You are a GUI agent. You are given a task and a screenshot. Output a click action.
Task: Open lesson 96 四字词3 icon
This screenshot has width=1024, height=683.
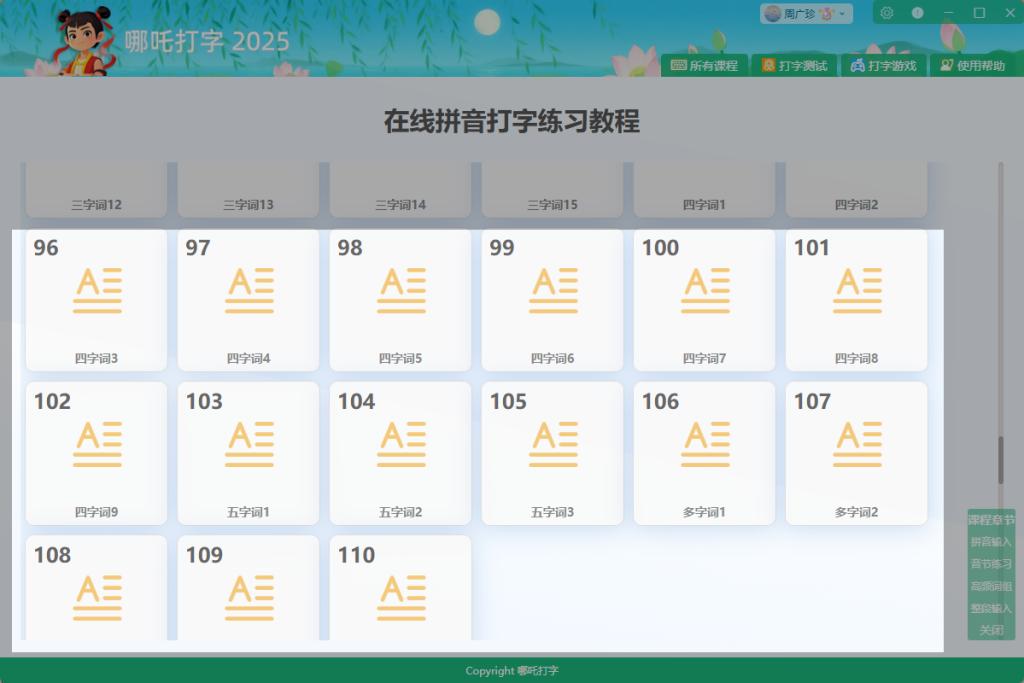(97, 291)
